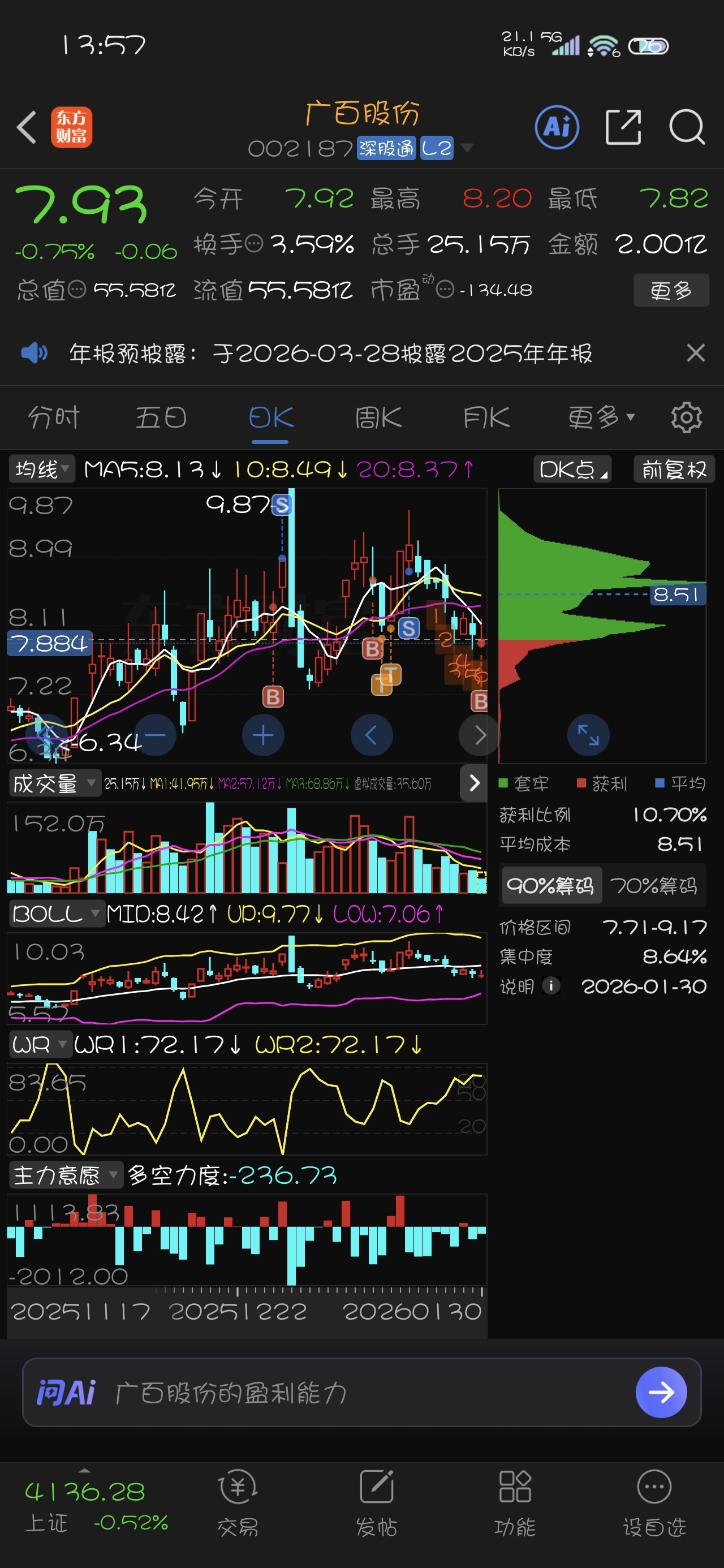Switch to the 分时 tab
This screenshot has width=724, height=1568.
54,417
